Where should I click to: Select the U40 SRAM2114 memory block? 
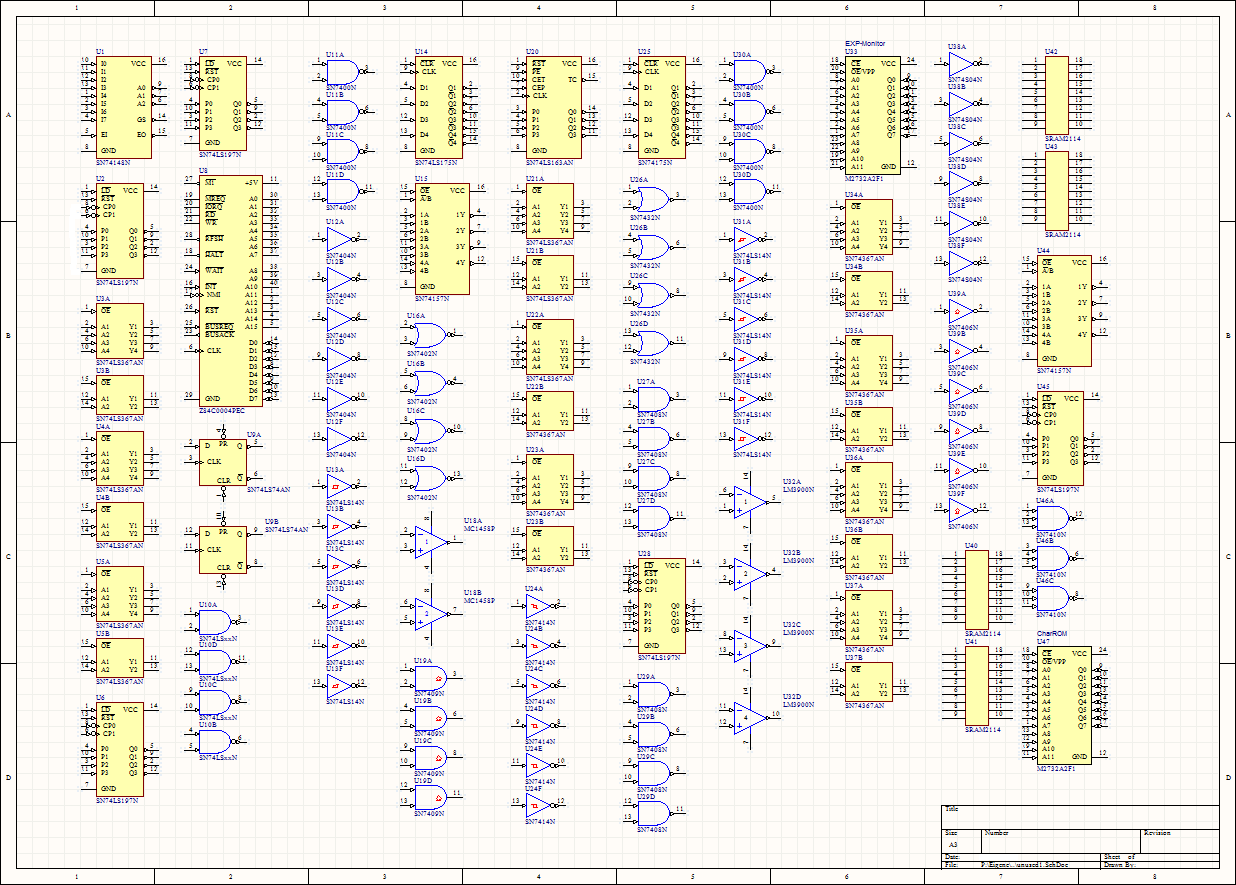click(x=976, y=589)
